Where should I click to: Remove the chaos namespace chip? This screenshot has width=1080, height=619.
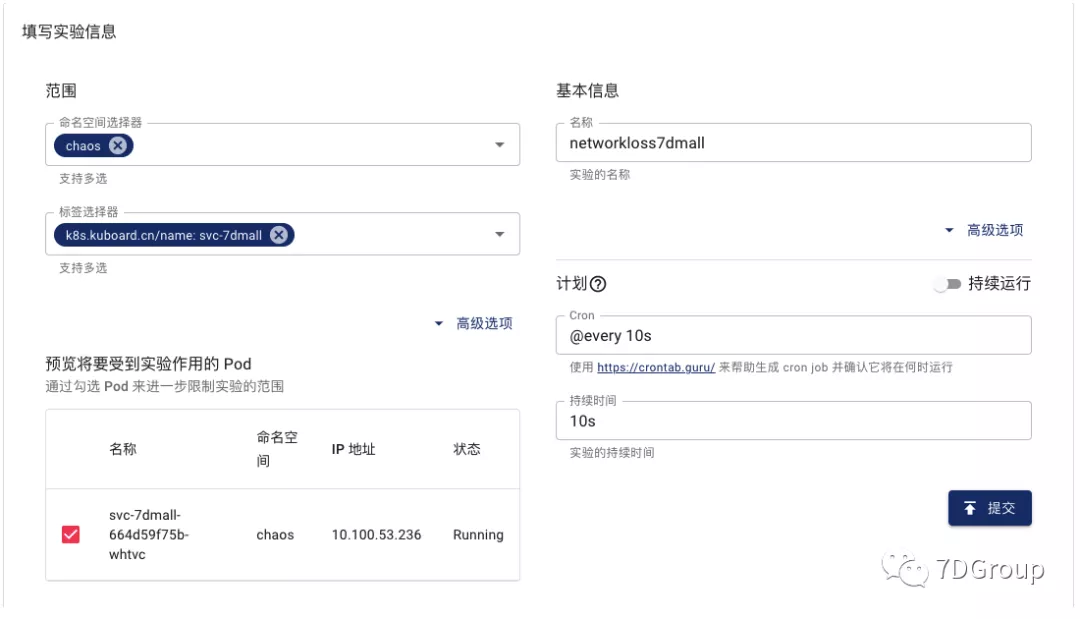click(118, 145)
